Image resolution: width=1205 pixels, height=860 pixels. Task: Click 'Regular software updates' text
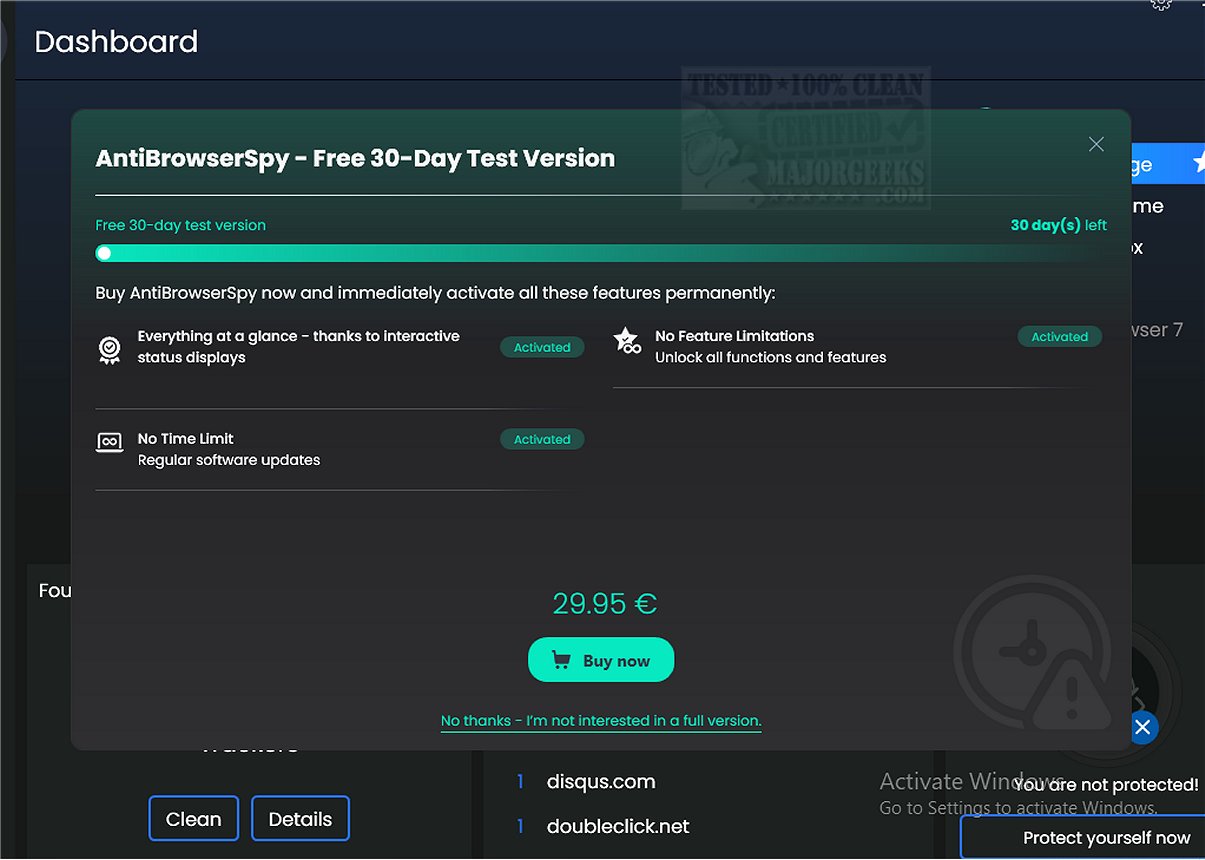[229, 460]
